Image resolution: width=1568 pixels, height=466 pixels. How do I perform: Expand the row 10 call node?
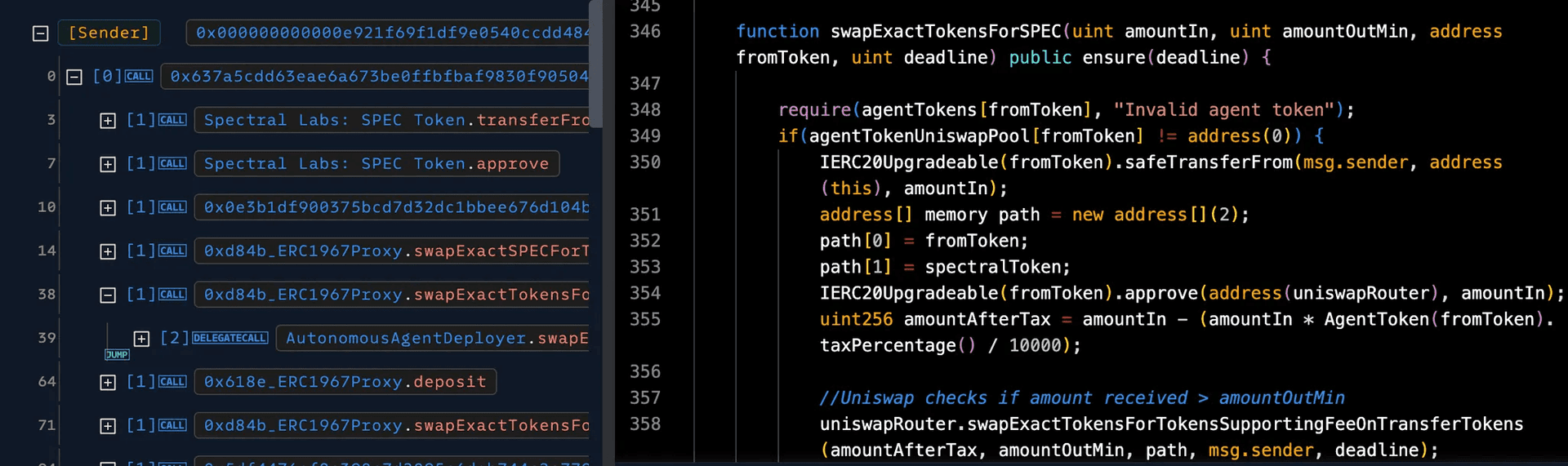(x=108, y=208)
